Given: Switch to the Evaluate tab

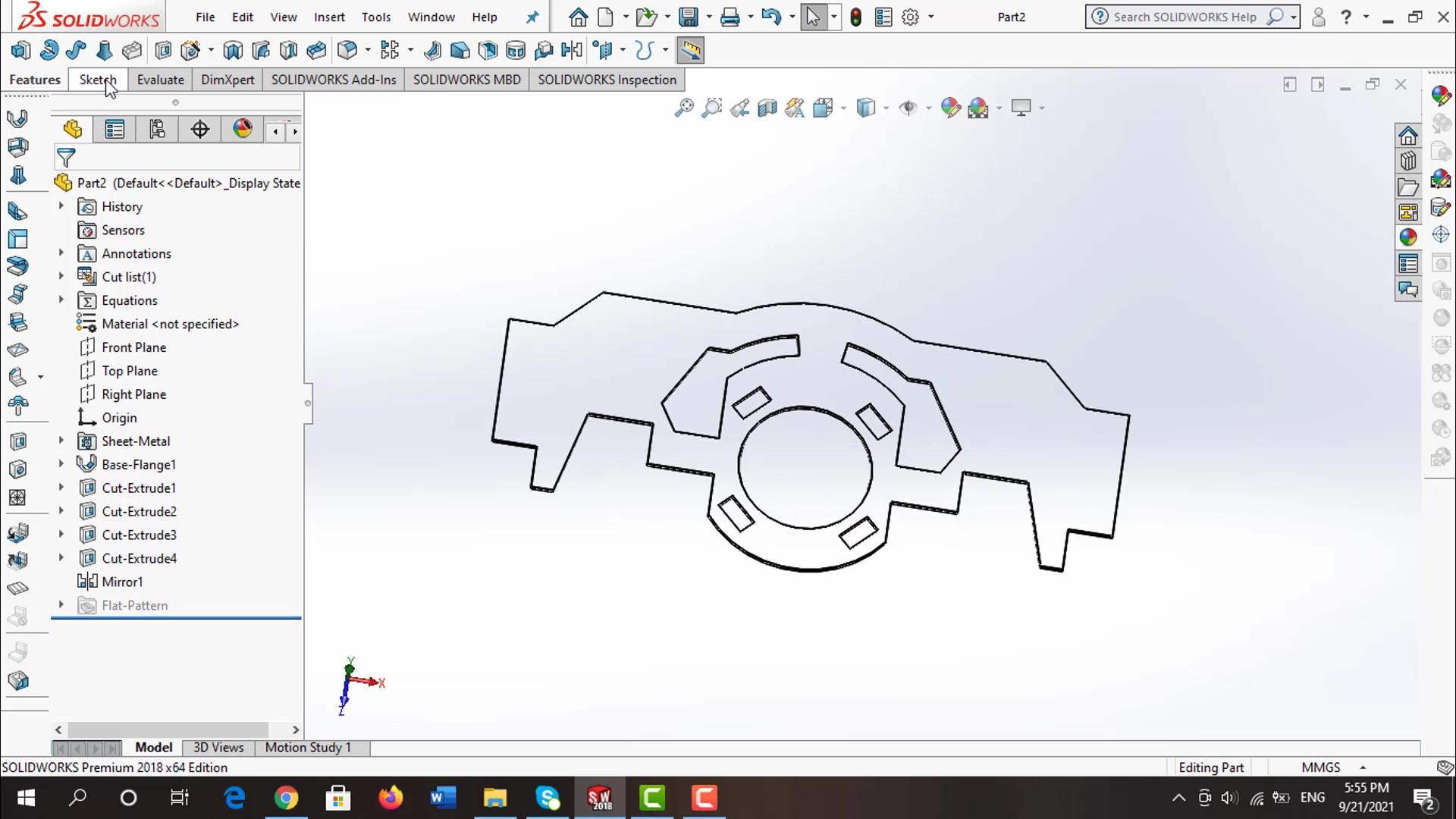Looking at the screenshot, I should (160, 80).
